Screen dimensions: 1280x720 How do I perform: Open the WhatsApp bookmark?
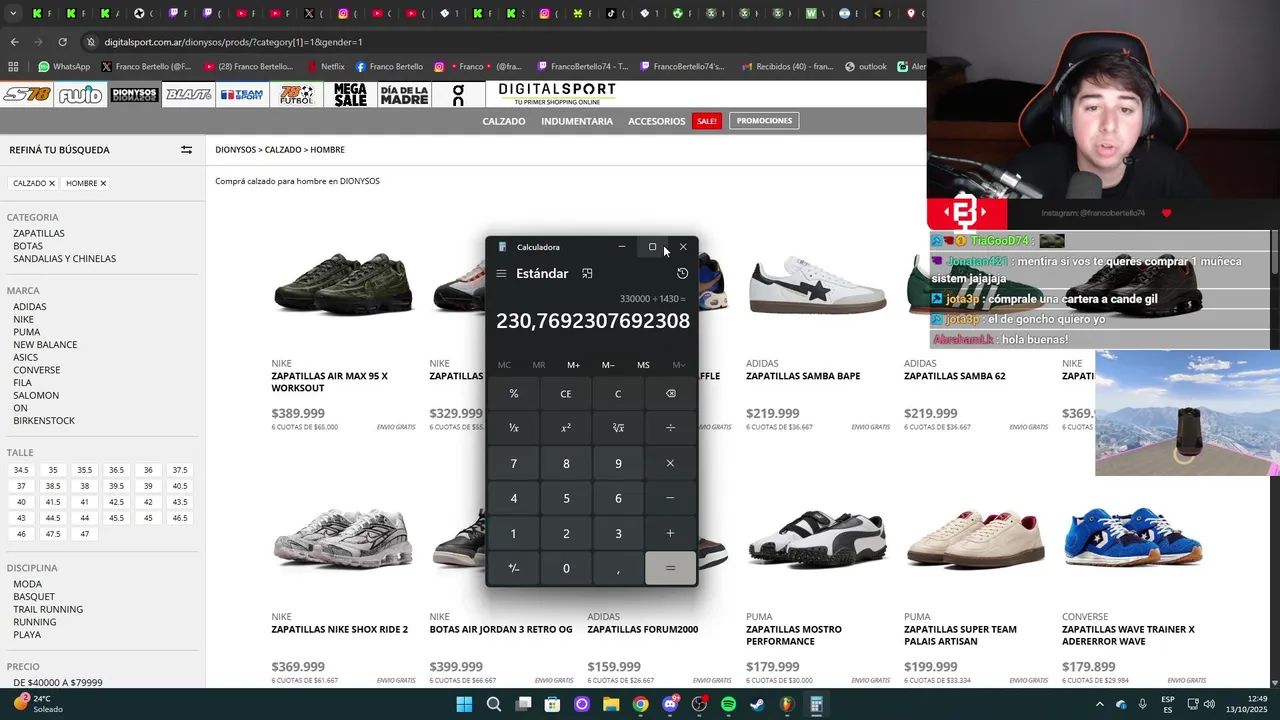point(64,67)
